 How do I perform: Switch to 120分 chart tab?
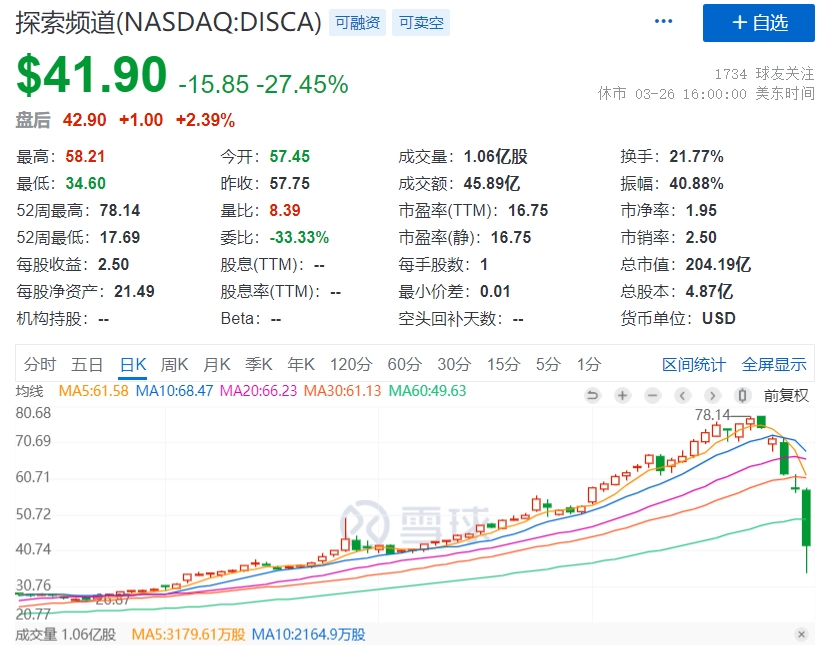[351, 364]
